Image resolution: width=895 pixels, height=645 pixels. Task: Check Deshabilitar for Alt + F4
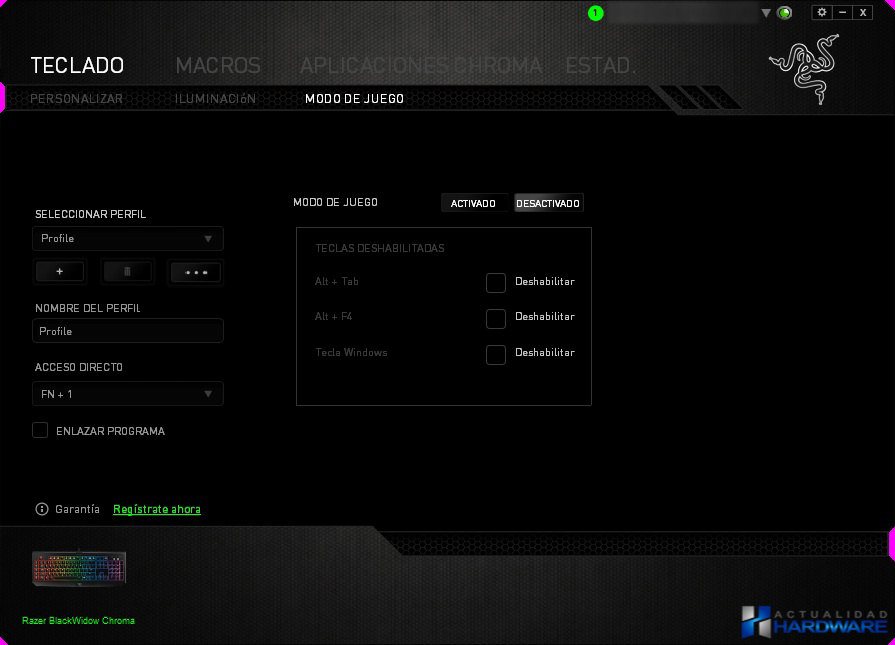495,318
